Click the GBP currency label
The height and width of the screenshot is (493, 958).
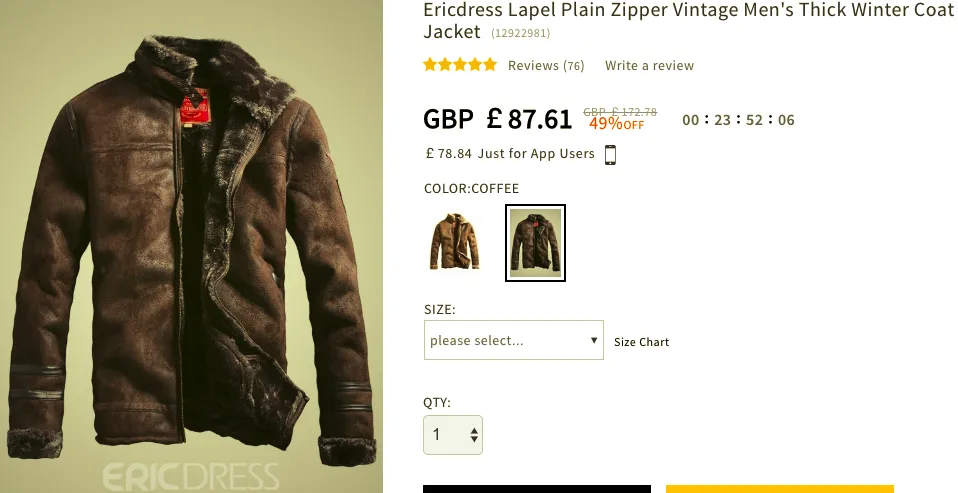[x=448, y=120]
